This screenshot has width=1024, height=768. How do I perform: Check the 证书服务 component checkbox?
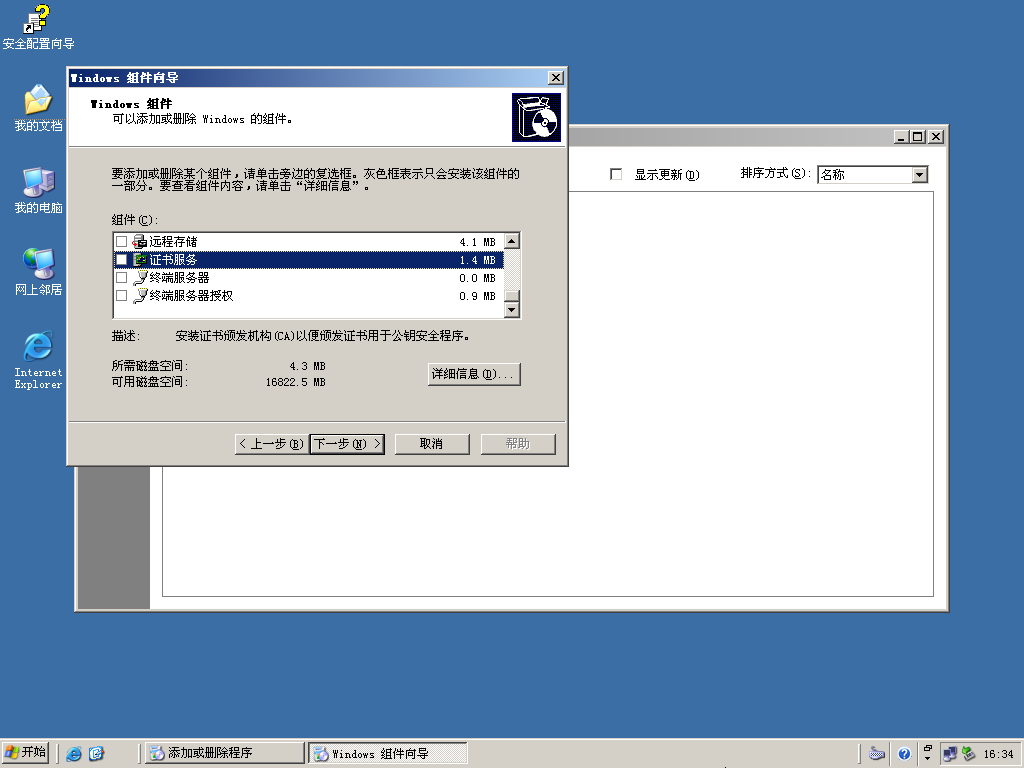tap(121, 260)
